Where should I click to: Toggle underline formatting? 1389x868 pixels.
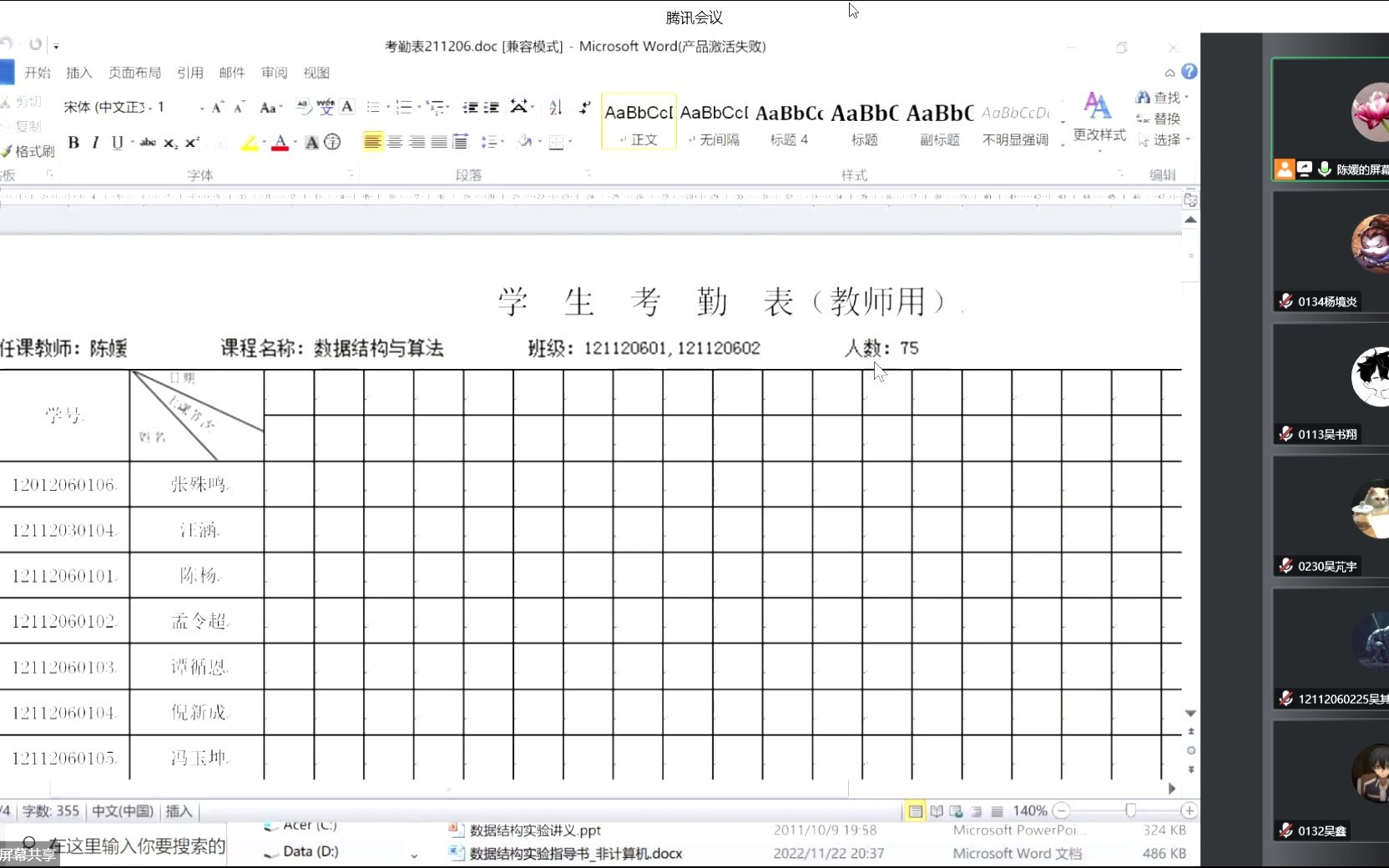coord(117,143)
